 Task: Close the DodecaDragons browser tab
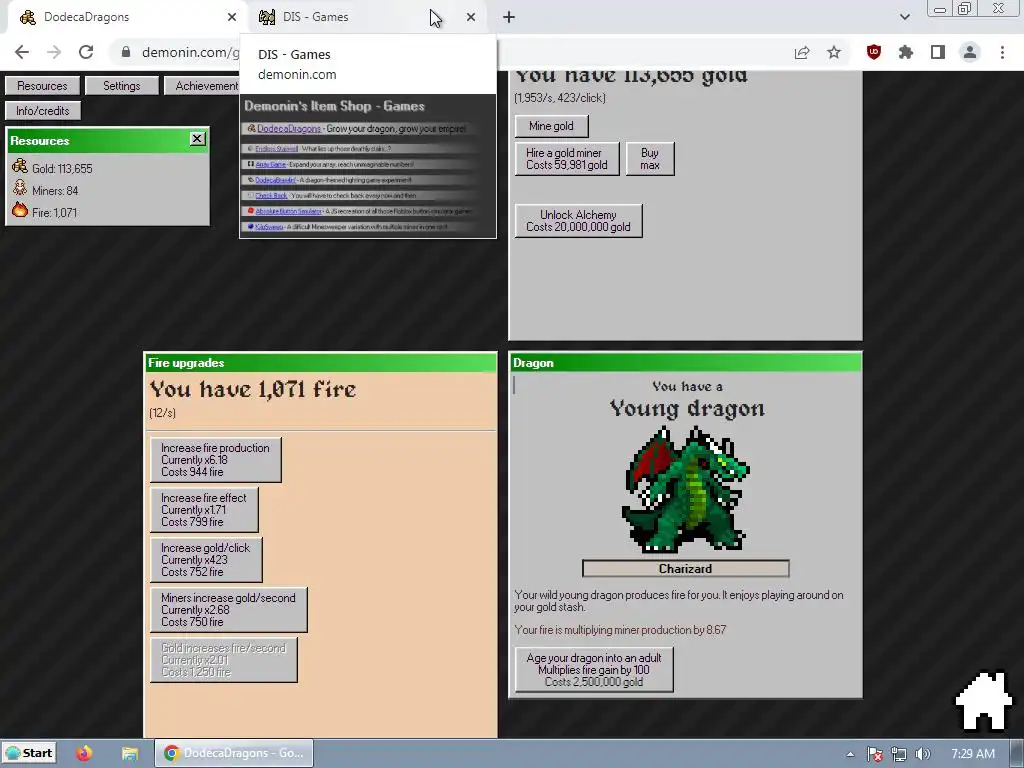click(x=232, y=17)
